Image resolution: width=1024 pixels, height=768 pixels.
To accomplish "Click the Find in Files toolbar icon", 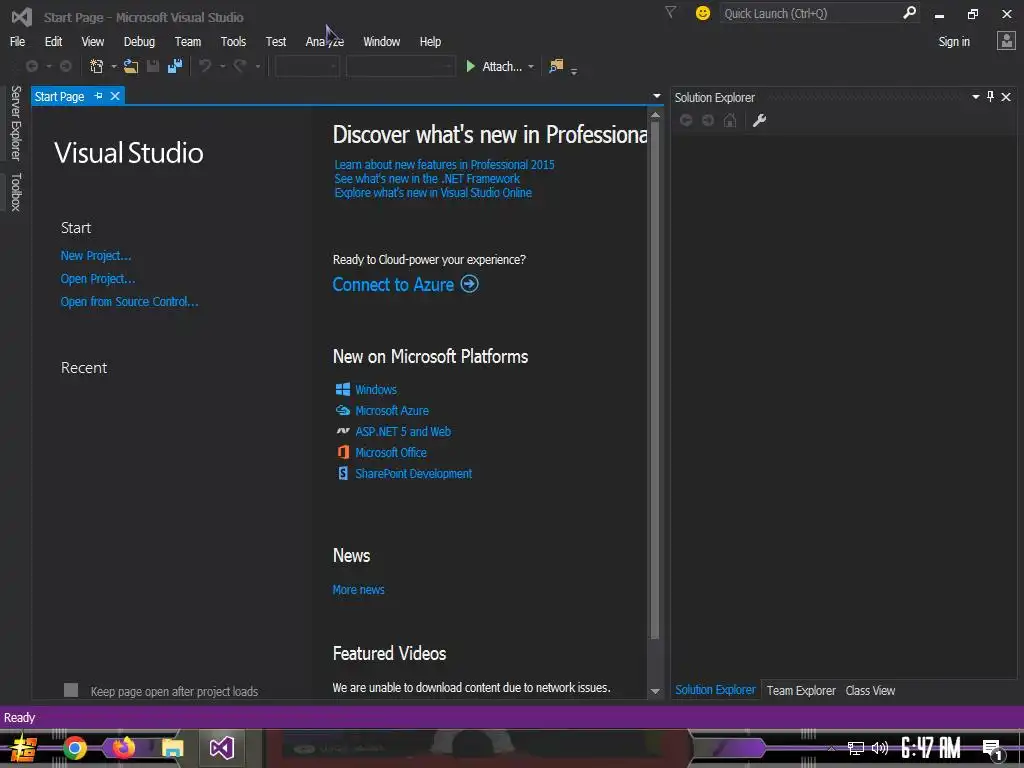I will coord(556,66).
